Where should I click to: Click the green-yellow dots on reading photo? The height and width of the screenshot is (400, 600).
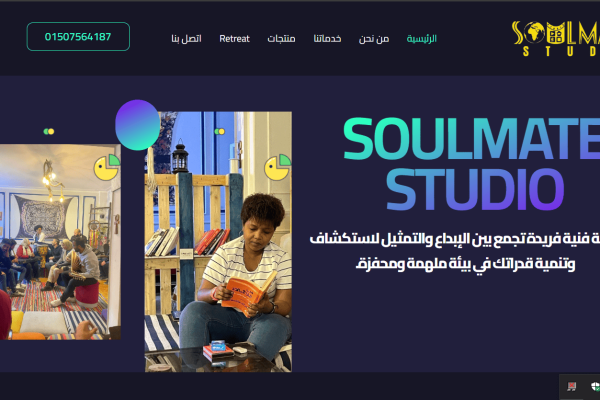click(219, 131)
